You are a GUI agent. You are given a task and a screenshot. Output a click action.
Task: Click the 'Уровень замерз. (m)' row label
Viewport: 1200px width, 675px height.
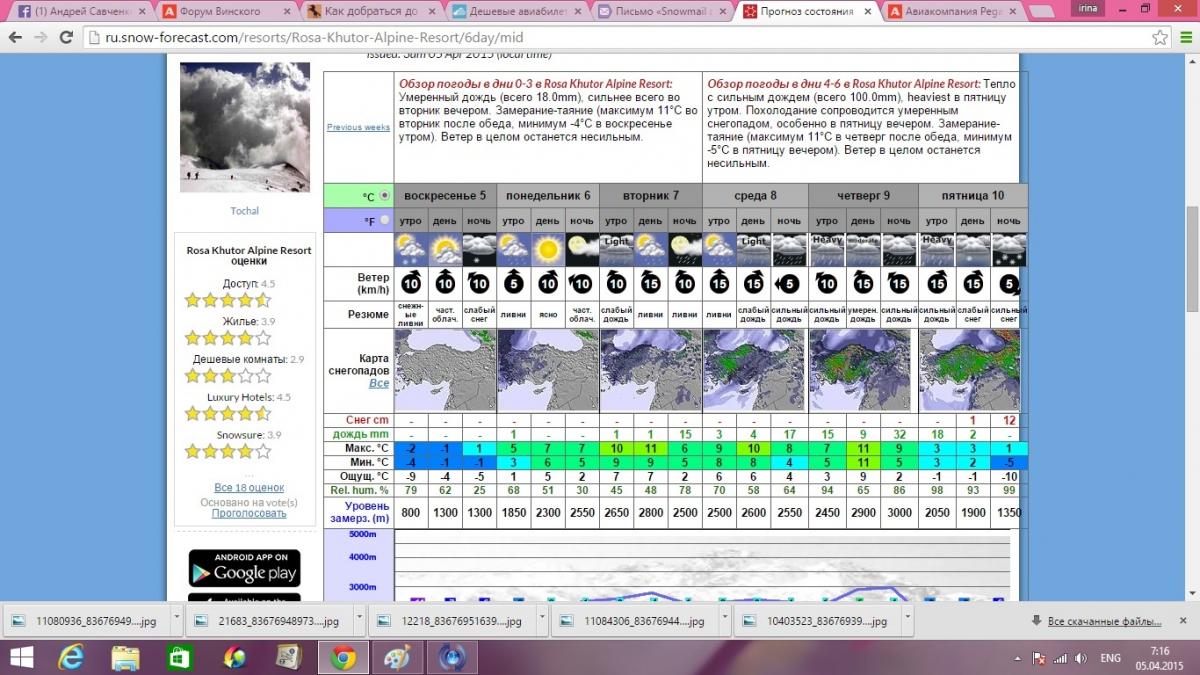point(359,512)
